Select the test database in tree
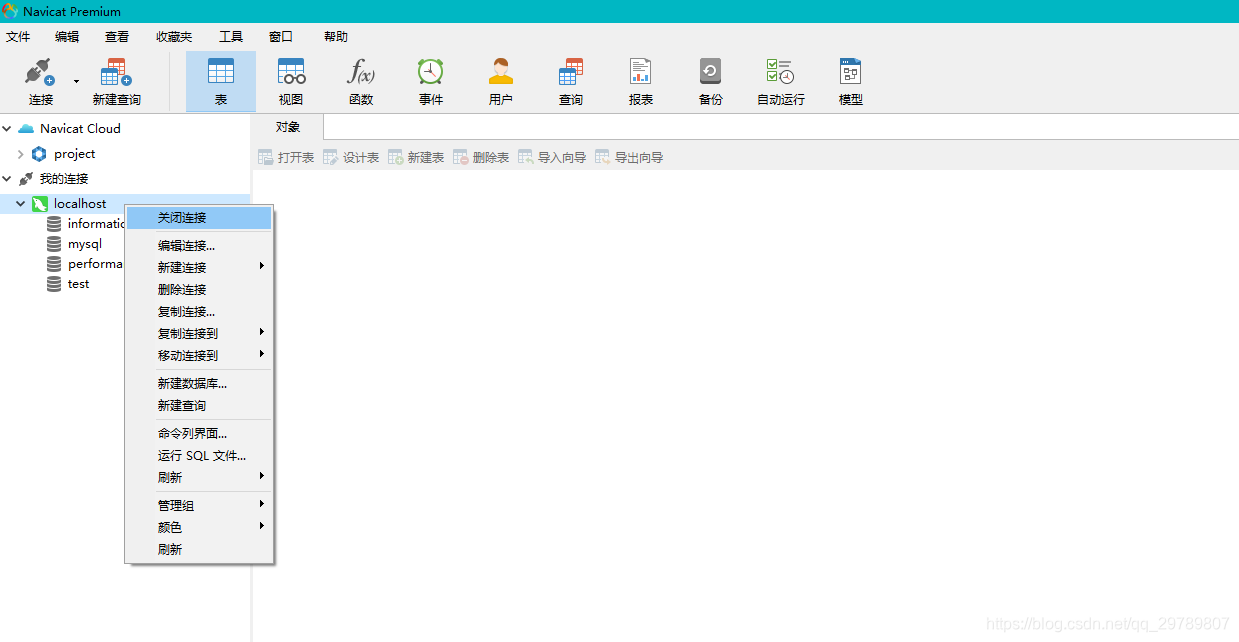This screenshot has height=642, width=1239. click(78, 284)
